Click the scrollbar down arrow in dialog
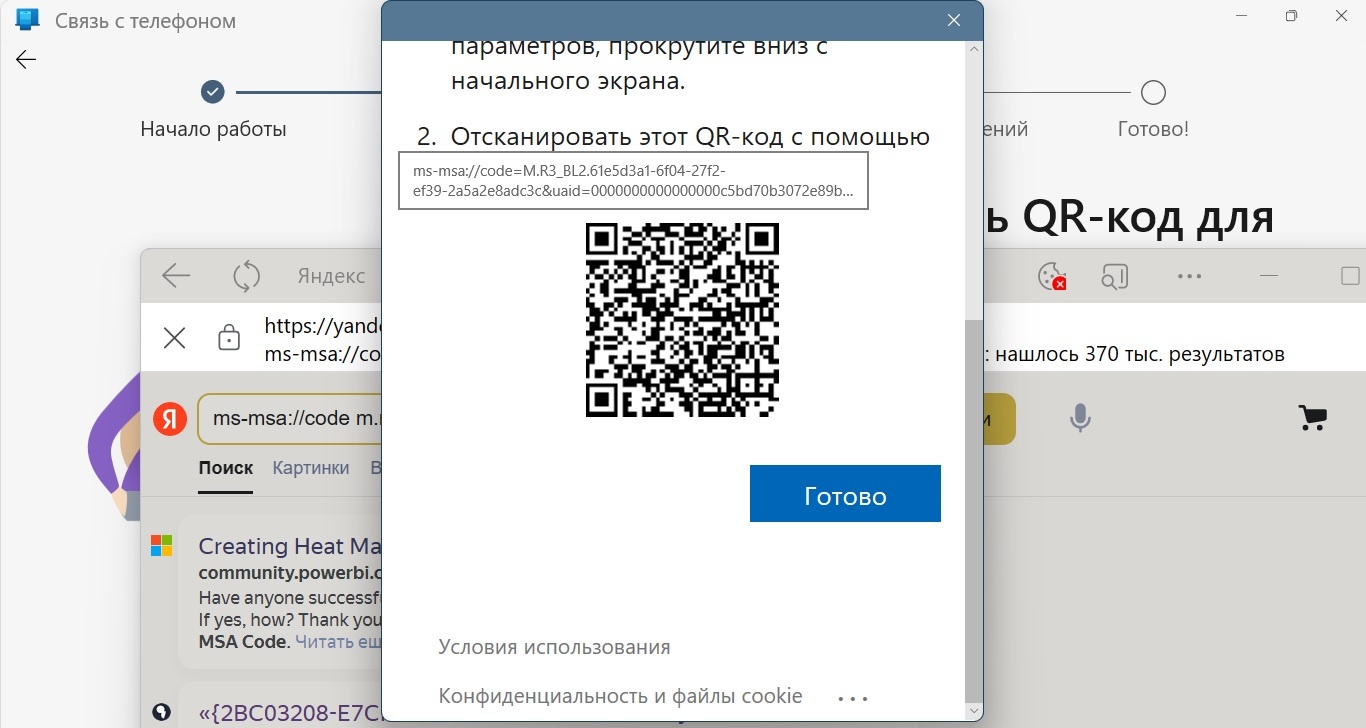This screenshot has width=1366, height=728. [974, 710]
